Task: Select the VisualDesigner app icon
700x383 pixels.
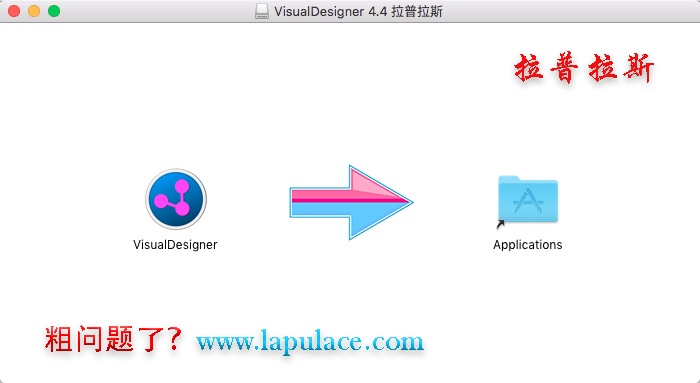Action: (x=176, y=199)
